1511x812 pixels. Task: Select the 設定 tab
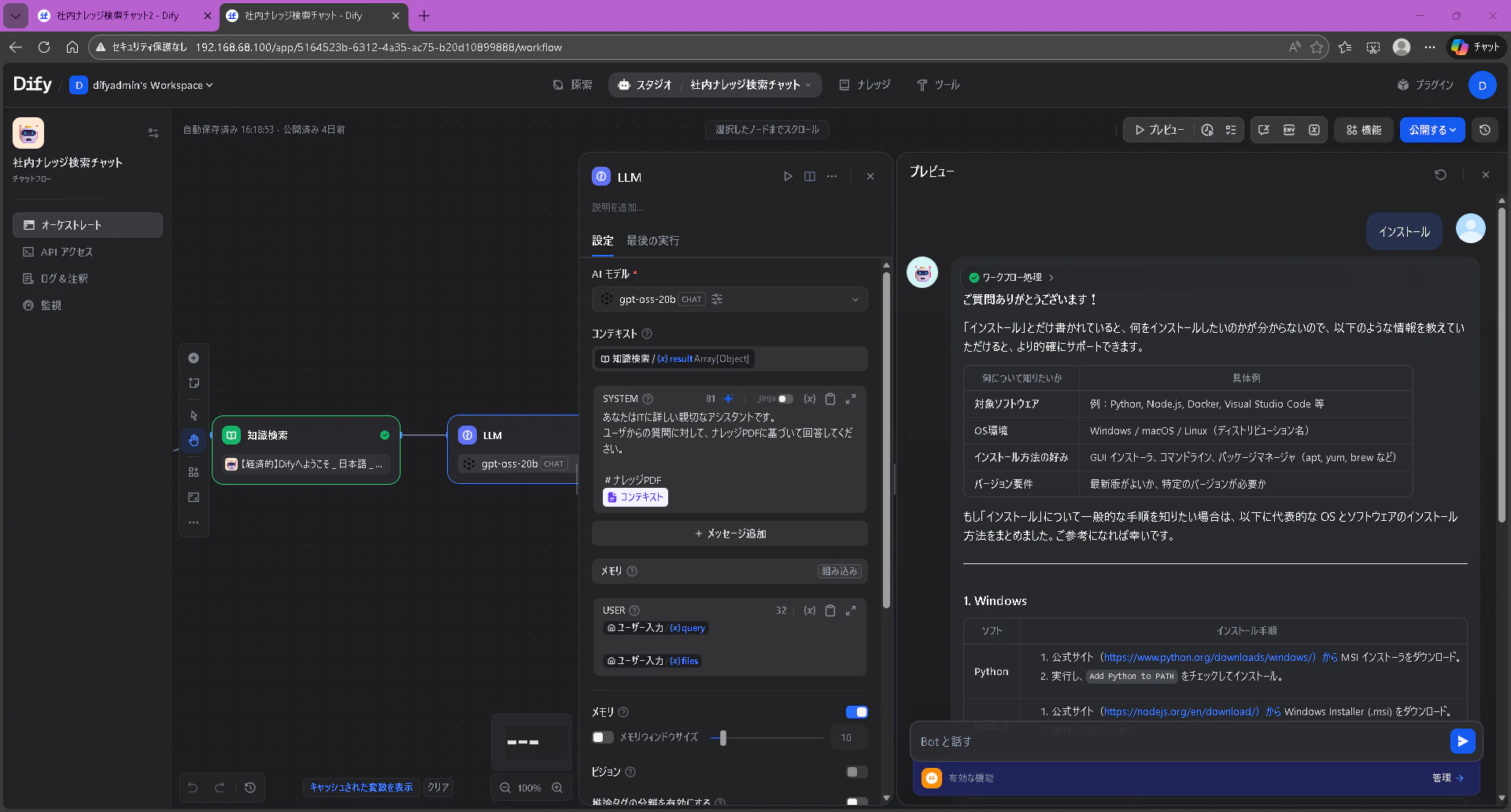pyautogui.click(x=602, y=241)
